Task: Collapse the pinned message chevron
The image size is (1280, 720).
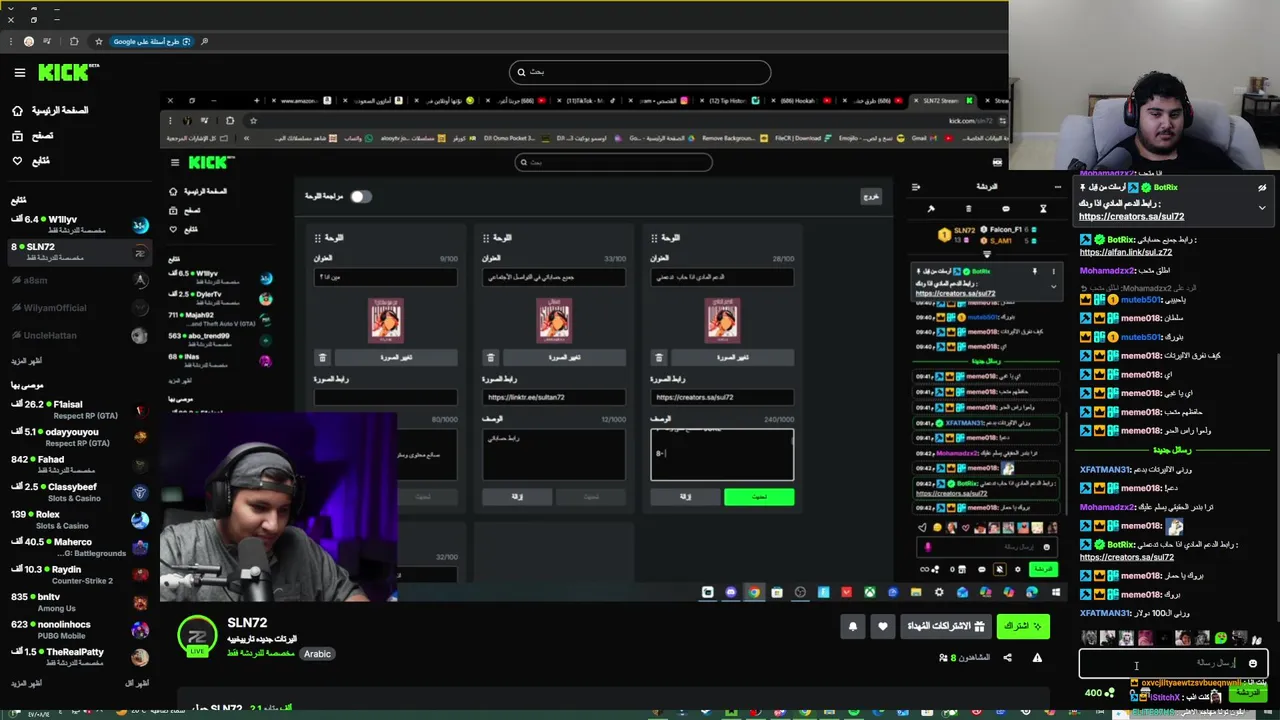Action: coord(1262,208)
